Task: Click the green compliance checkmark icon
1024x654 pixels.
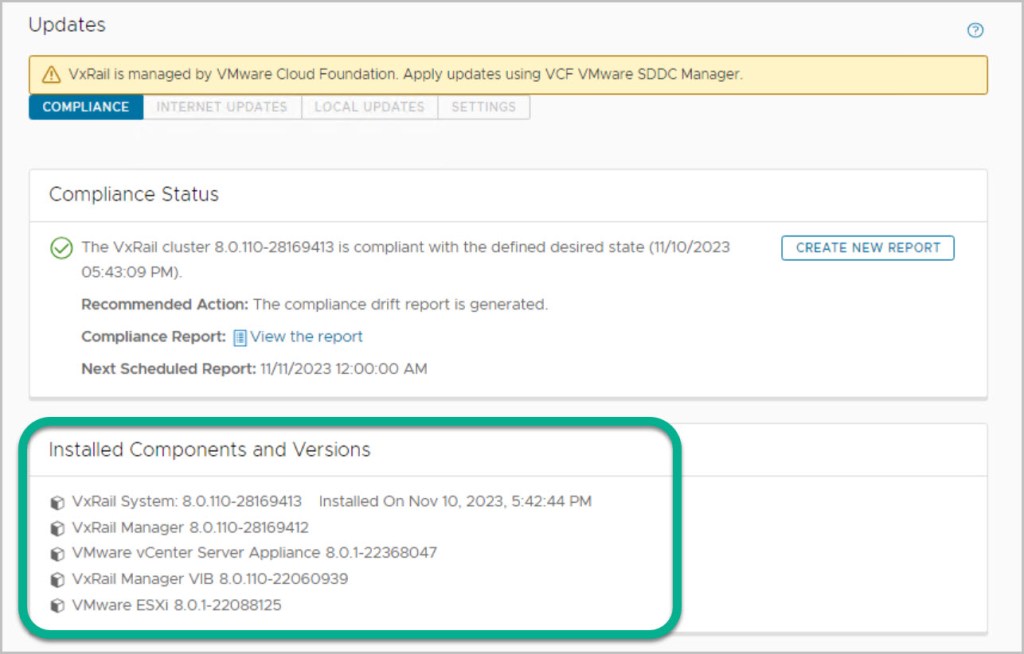Action: tap(61, 248)
